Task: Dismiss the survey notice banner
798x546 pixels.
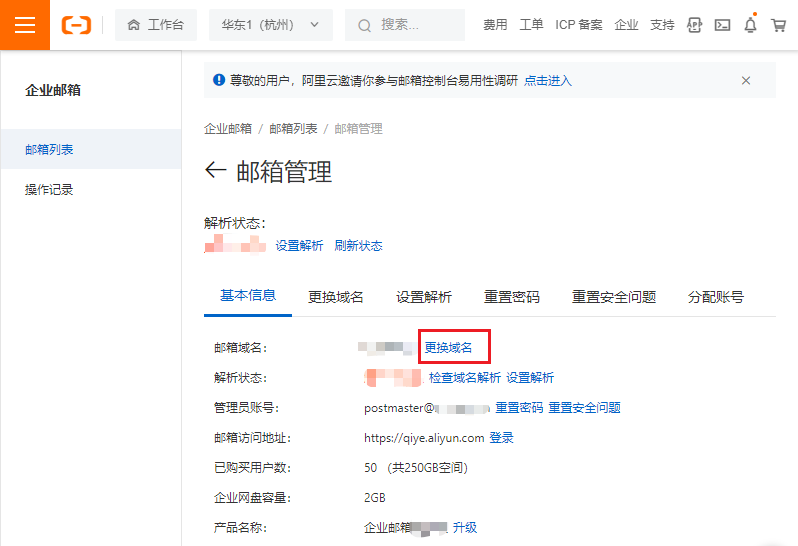Action: point(746,81)
